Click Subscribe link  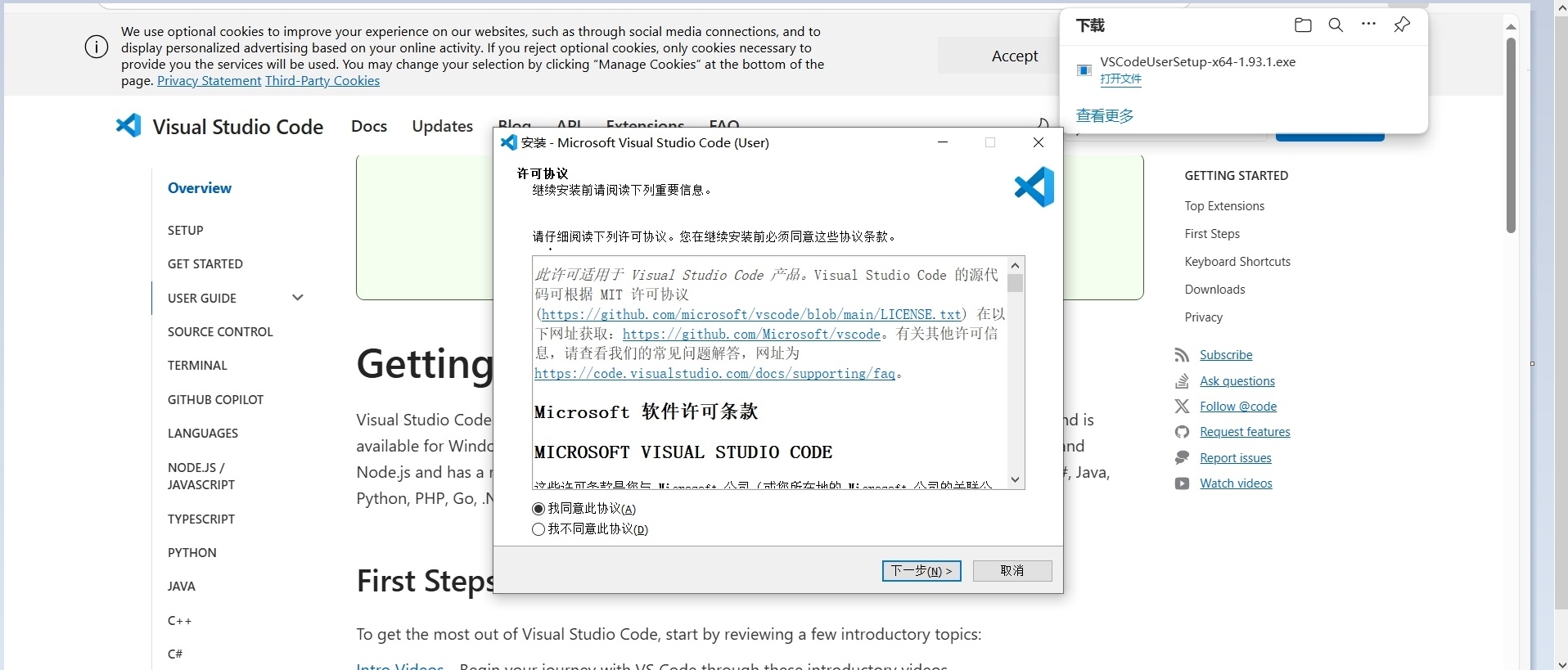1226,355
